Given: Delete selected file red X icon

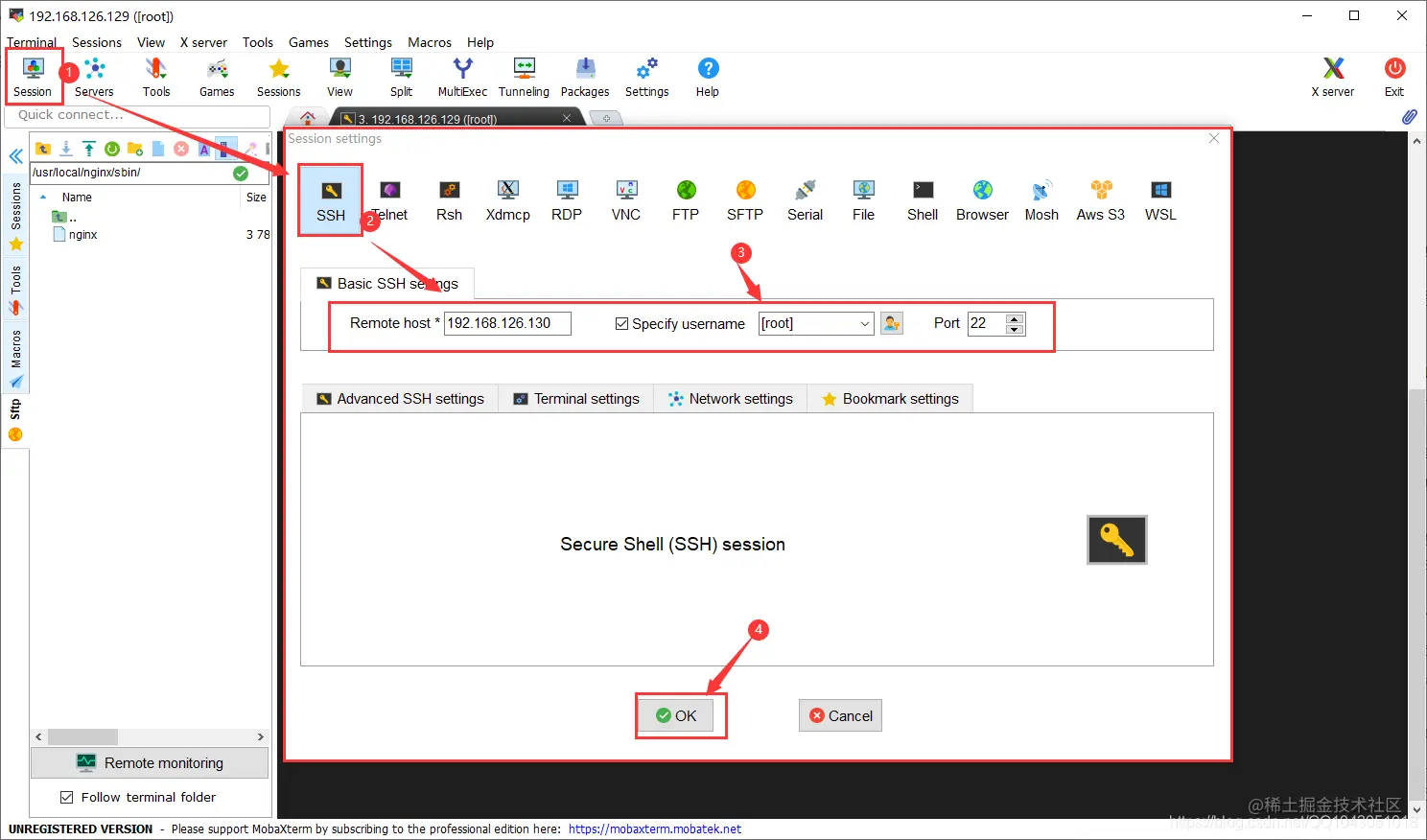Looking at the screenshot, I should pos(181,149).
